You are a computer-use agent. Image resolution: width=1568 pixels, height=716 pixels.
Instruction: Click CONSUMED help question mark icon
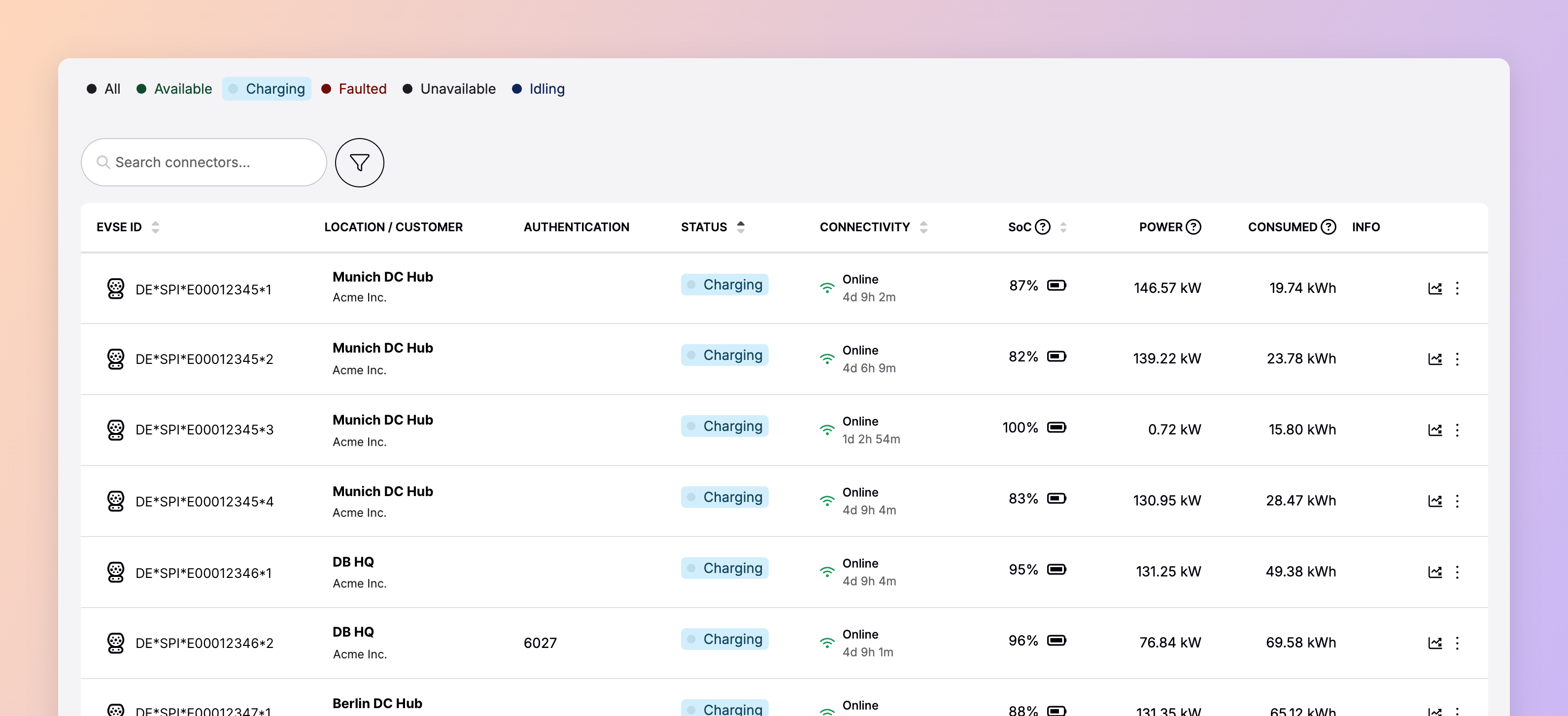[x=1328, y=227]
